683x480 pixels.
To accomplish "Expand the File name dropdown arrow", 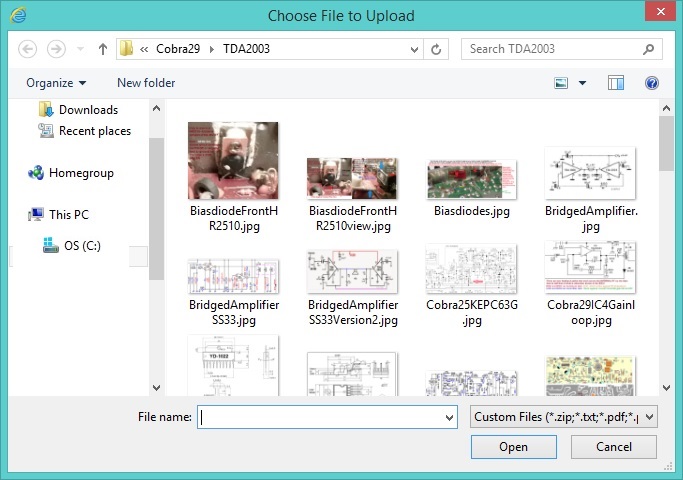I will 448,418.
